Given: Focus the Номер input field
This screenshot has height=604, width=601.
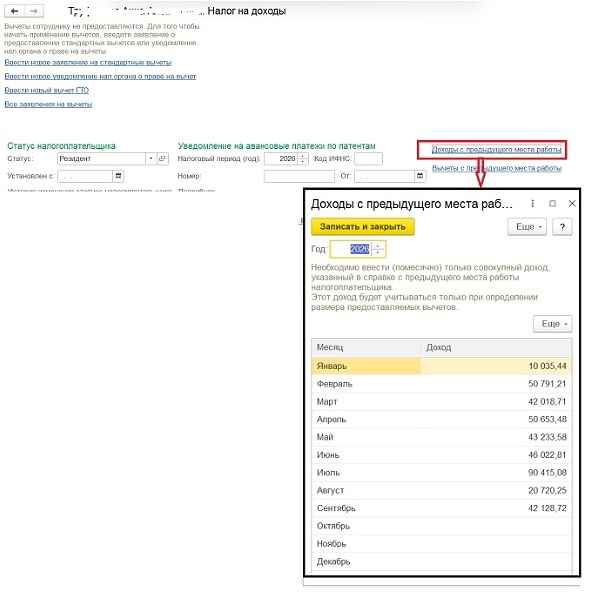Looking at the screenshot, I should pyautogui.click(x=299, y=176).
